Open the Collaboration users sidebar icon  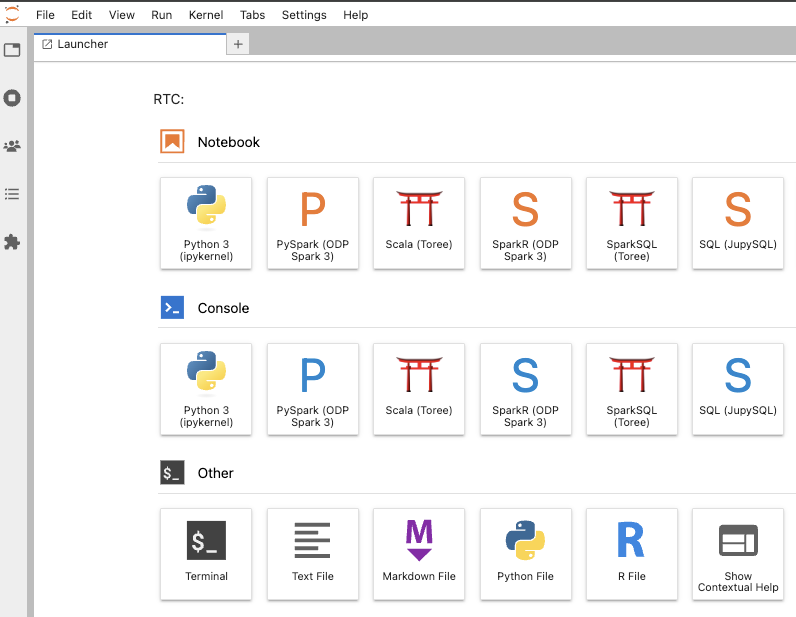point(12,146)
